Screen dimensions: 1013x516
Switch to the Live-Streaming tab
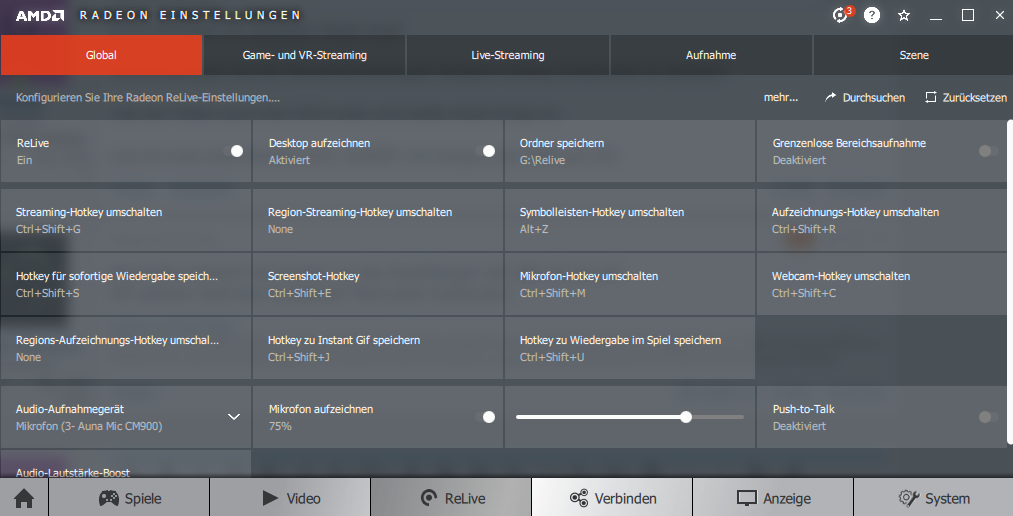[x=508, y=55]
